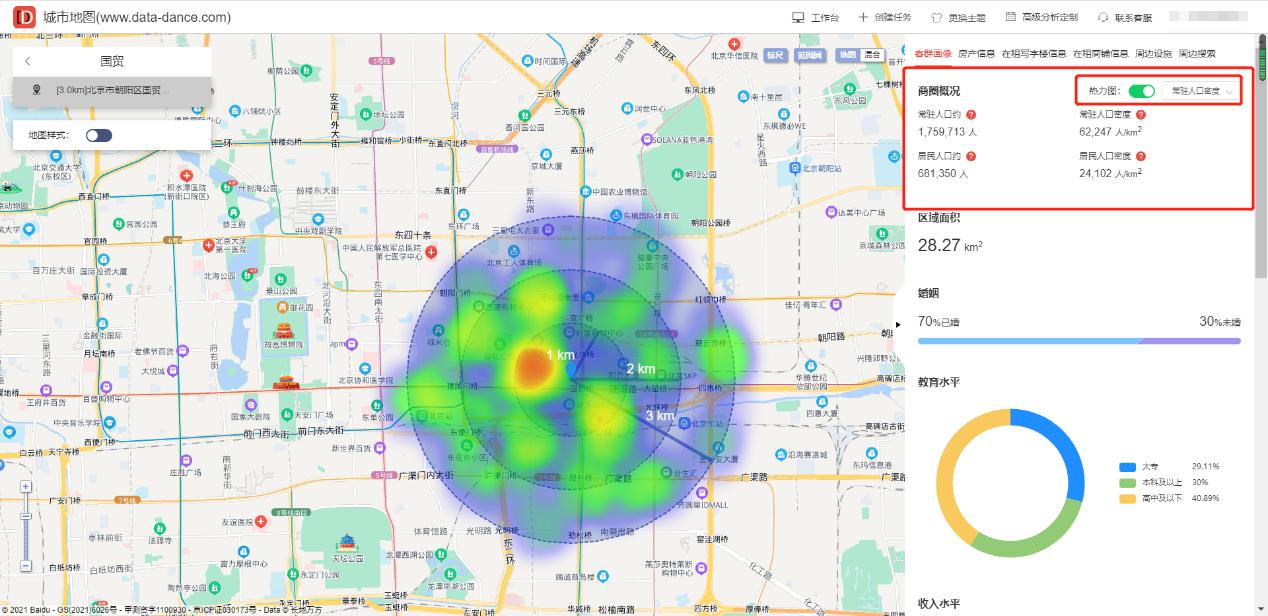Open the 常驻人口密度 heatmap type dropdown
Image resolution: width=1268 pixels, height=616 pixels.
(1201, 91)
